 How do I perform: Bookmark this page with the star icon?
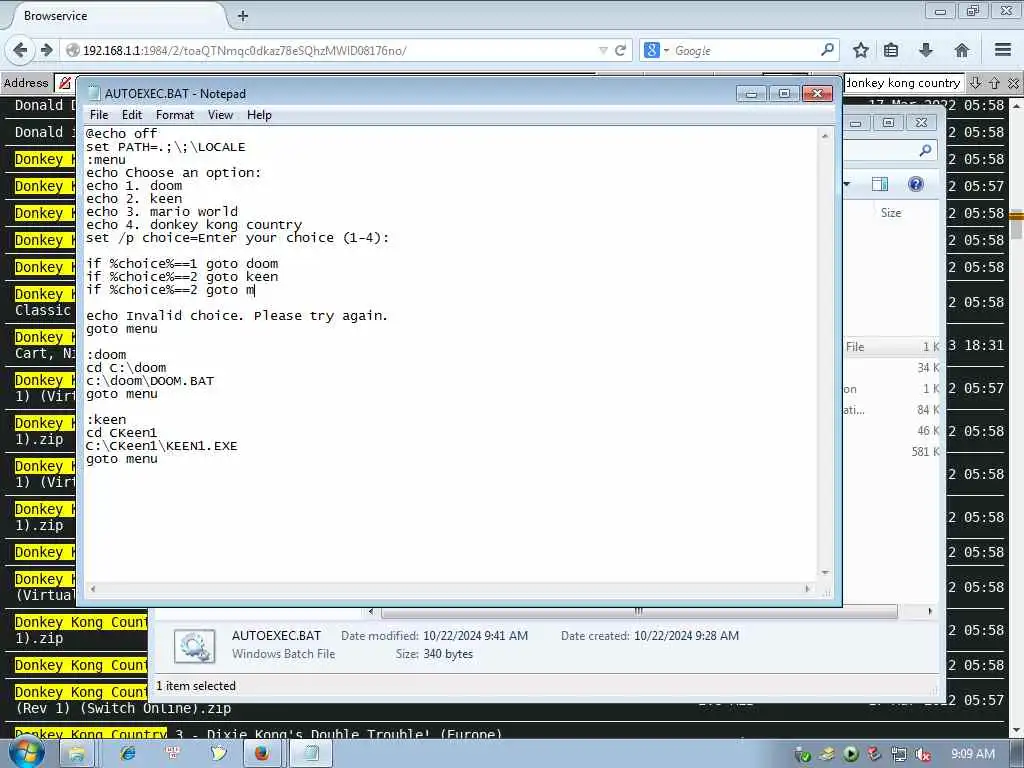(861, 50)
